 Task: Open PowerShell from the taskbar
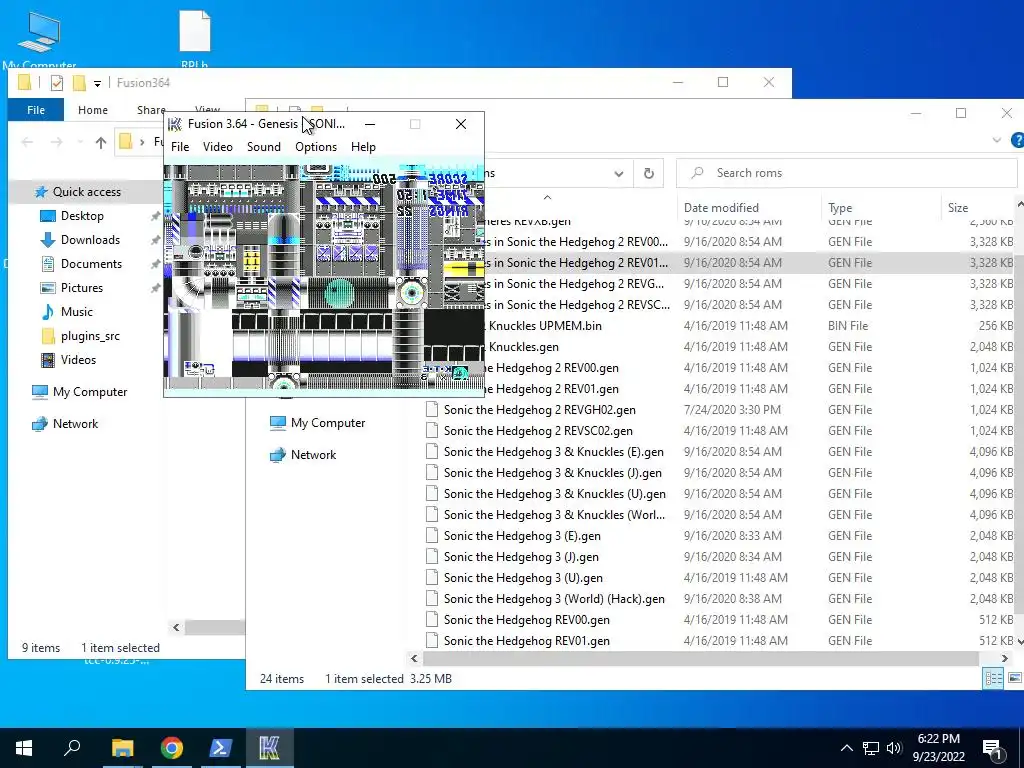221,748
